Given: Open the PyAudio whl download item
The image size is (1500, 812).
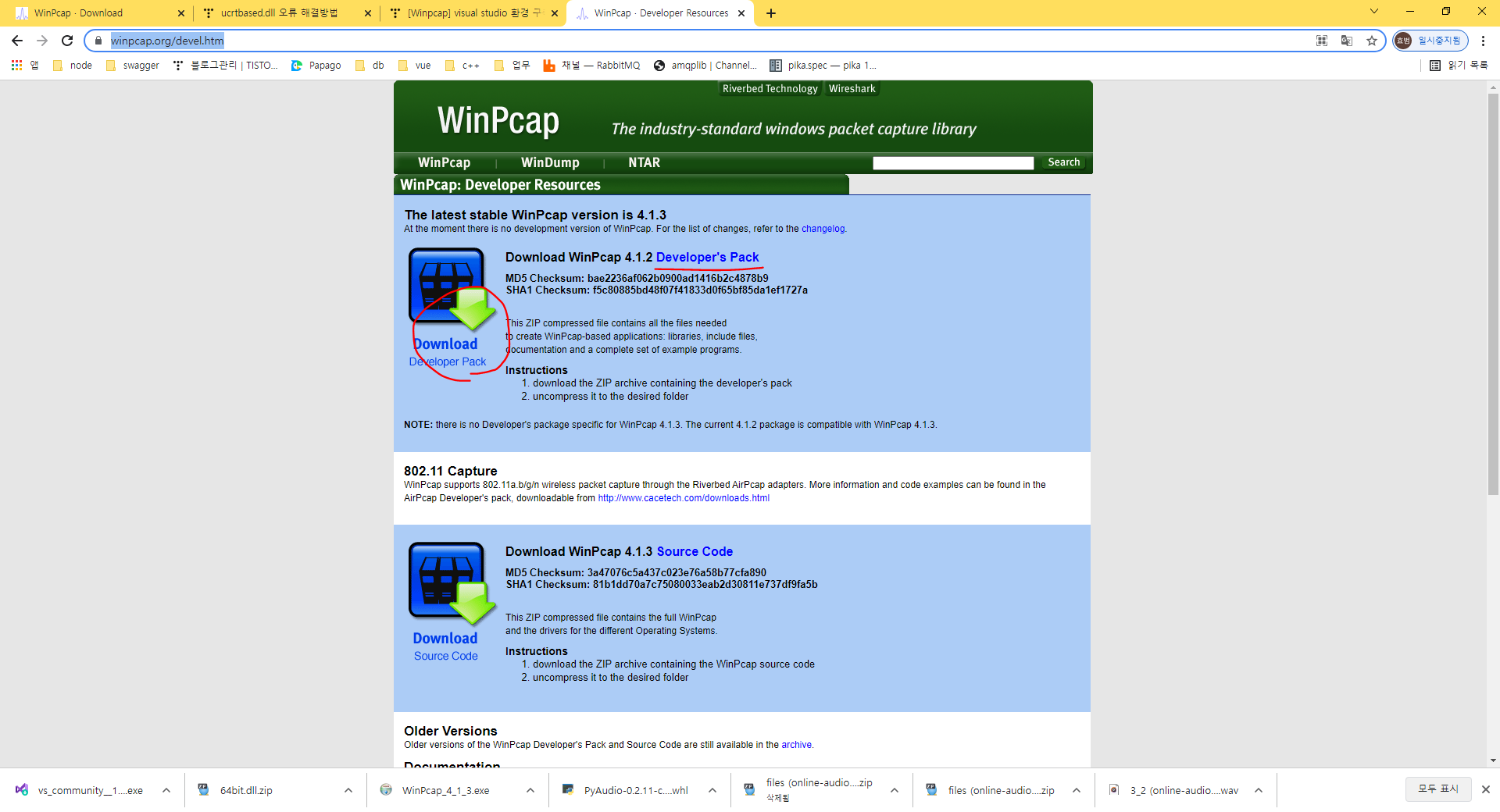Looking at the screenshot, I should 626,790.
